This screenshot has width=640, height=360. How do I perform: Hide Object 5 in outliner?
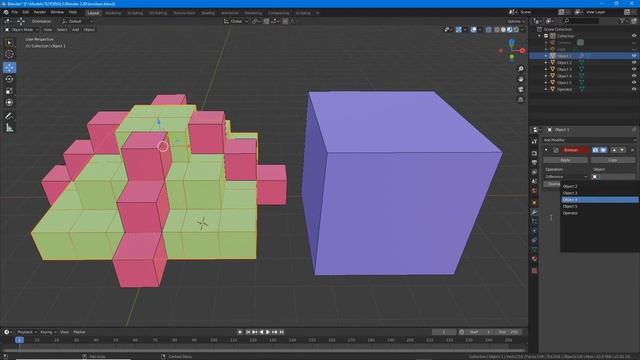coord(634,82)
